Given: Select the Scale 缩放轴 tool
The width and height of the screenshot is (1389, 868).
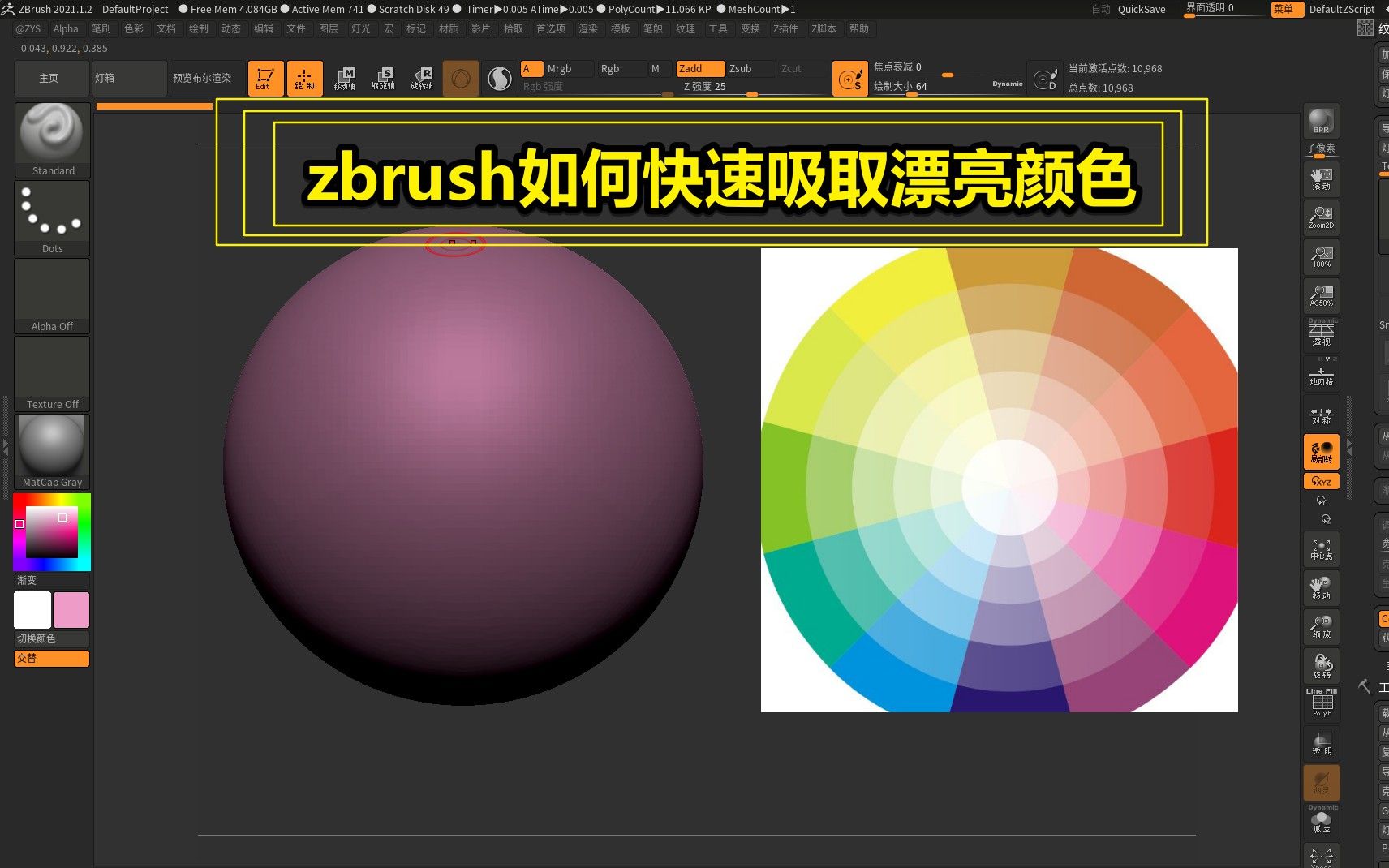Looking at the screenshot, I should point(384,78).
